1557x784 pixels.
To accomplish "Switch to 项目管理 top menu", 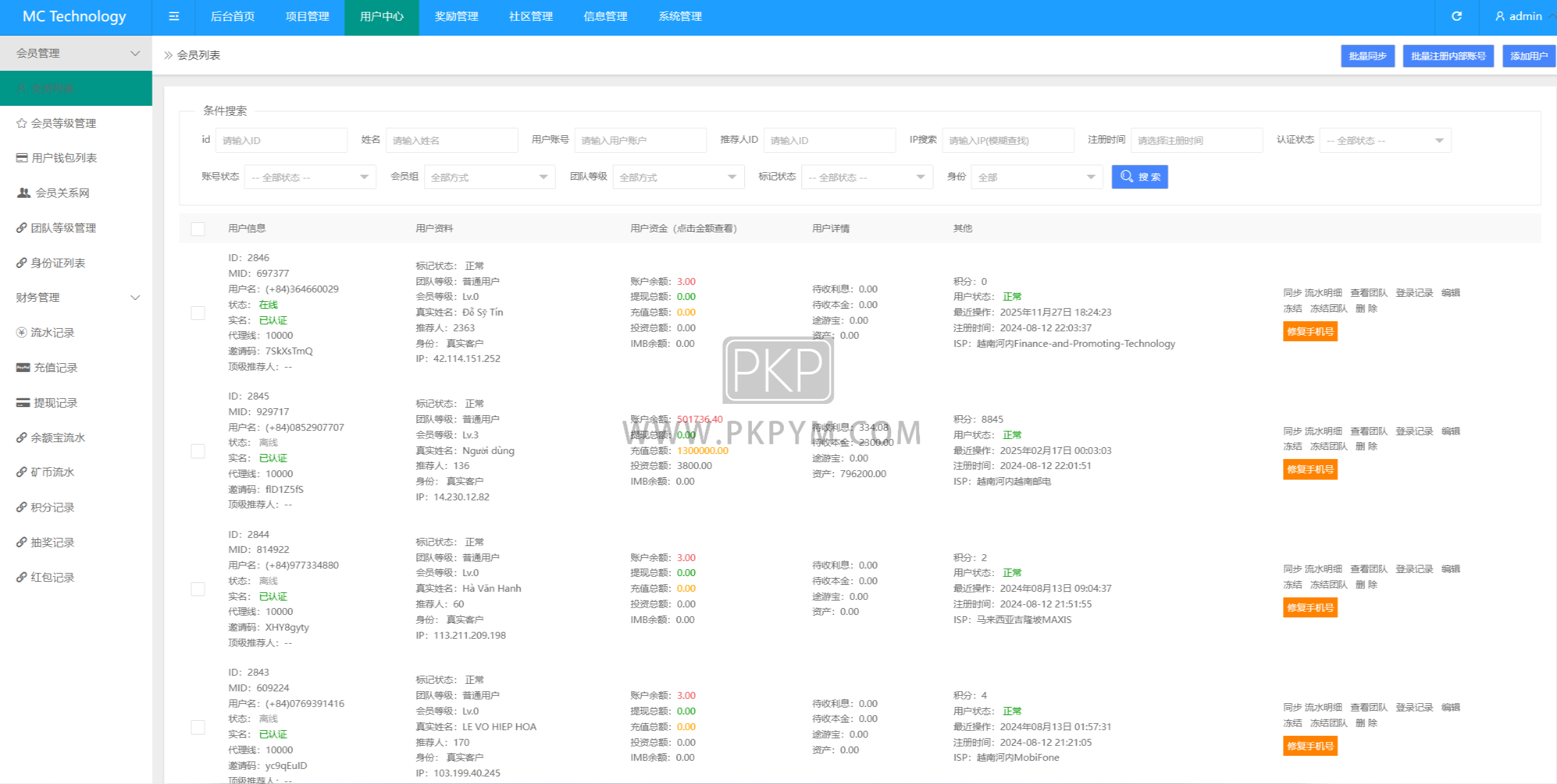I will pos(307,16).
